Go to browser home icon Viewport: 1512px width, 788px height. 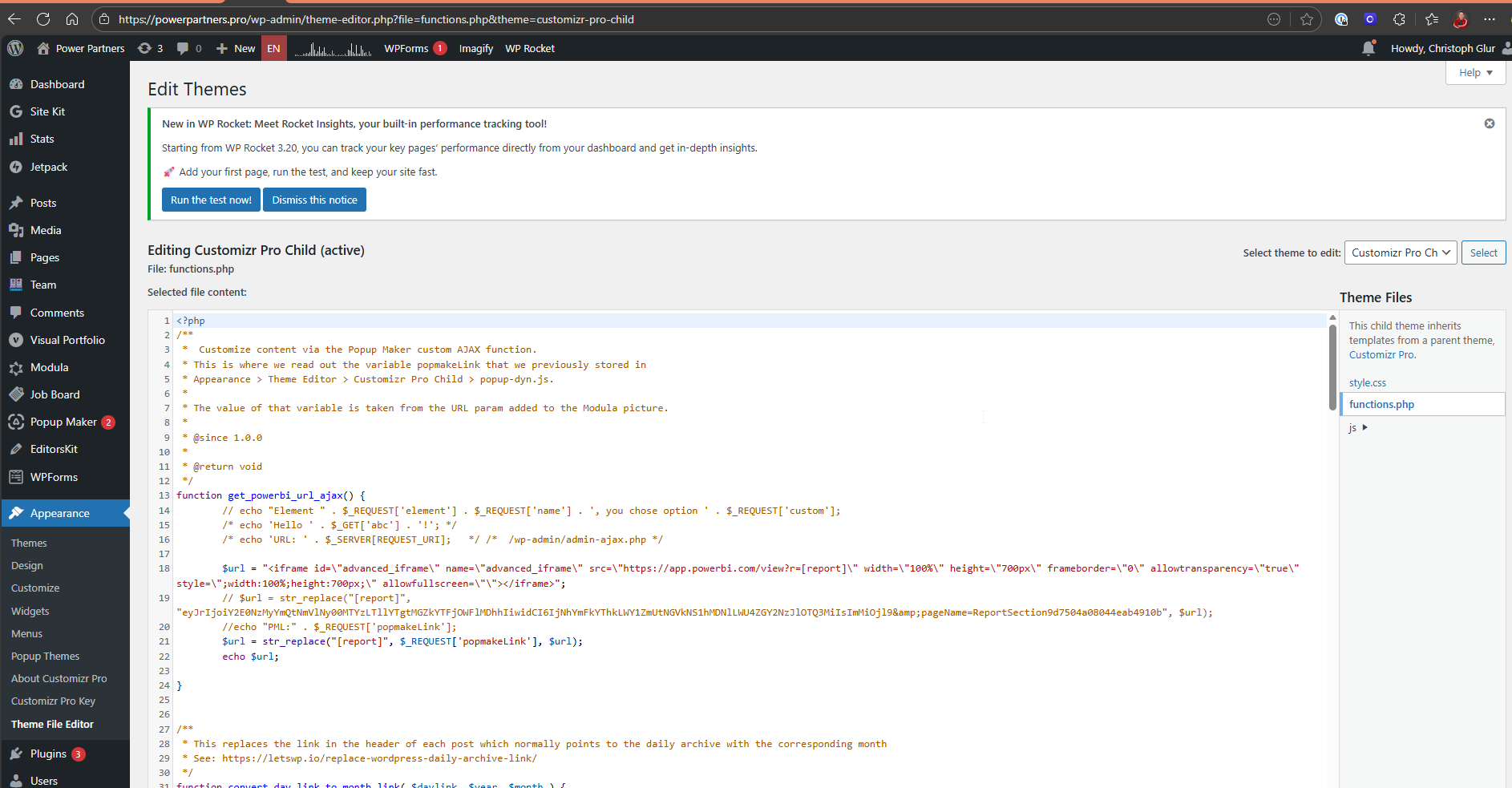coord(72,19)
